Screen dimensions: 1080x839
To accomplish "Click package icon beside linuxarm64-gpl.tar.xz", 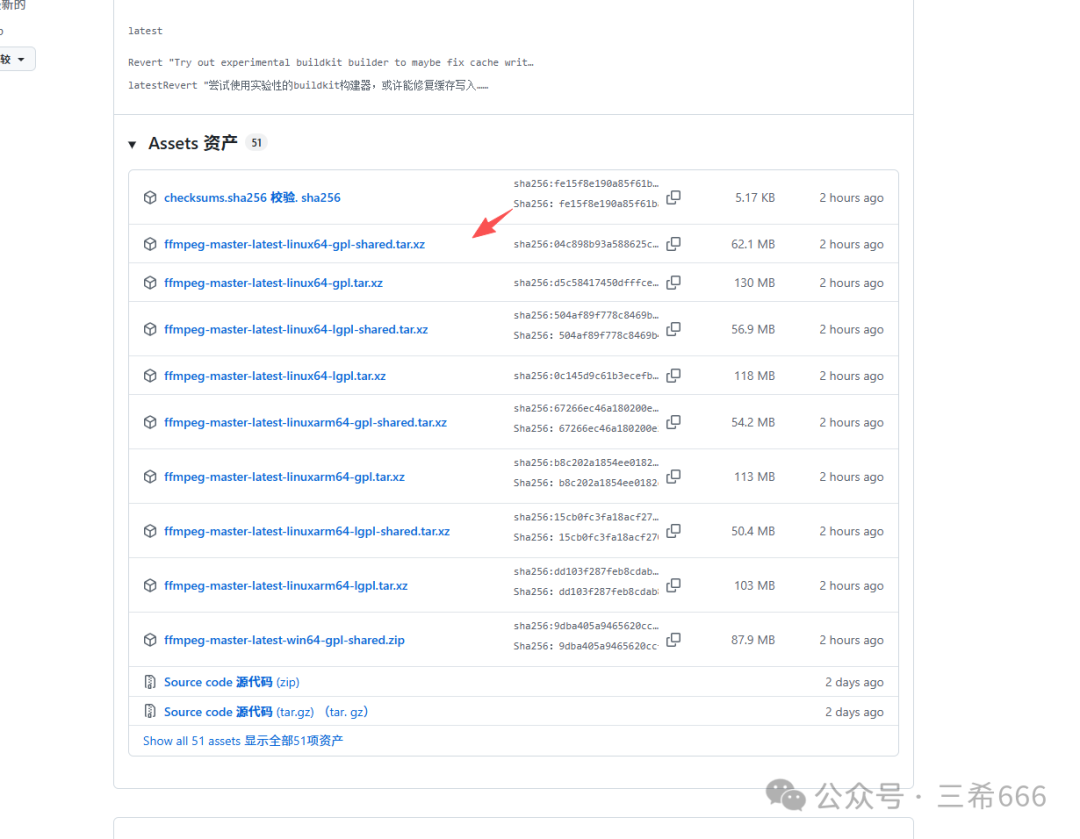I will [x=150, y=477].
